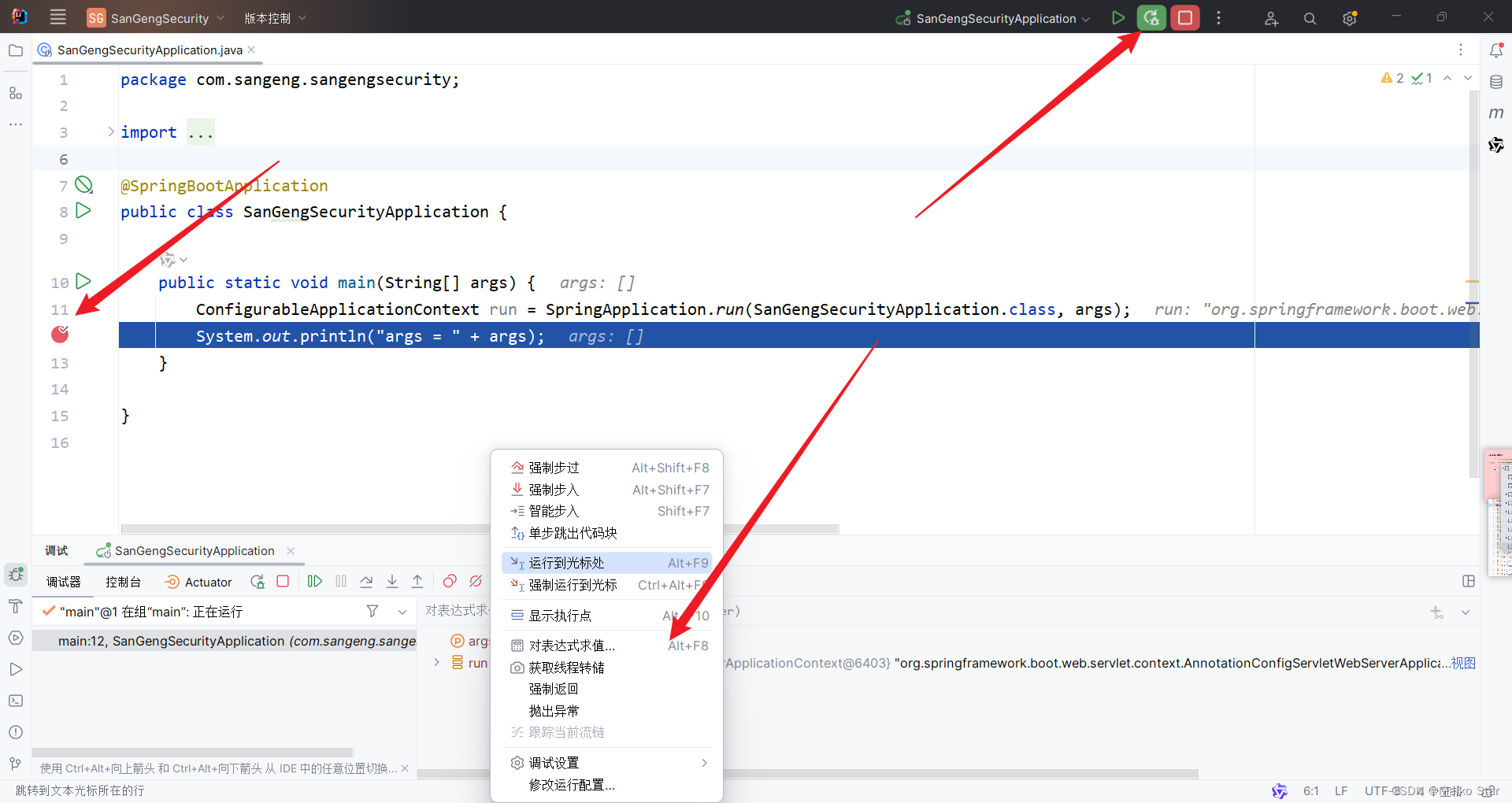Click the 视图 link in variables pane

coord(1464,663)
